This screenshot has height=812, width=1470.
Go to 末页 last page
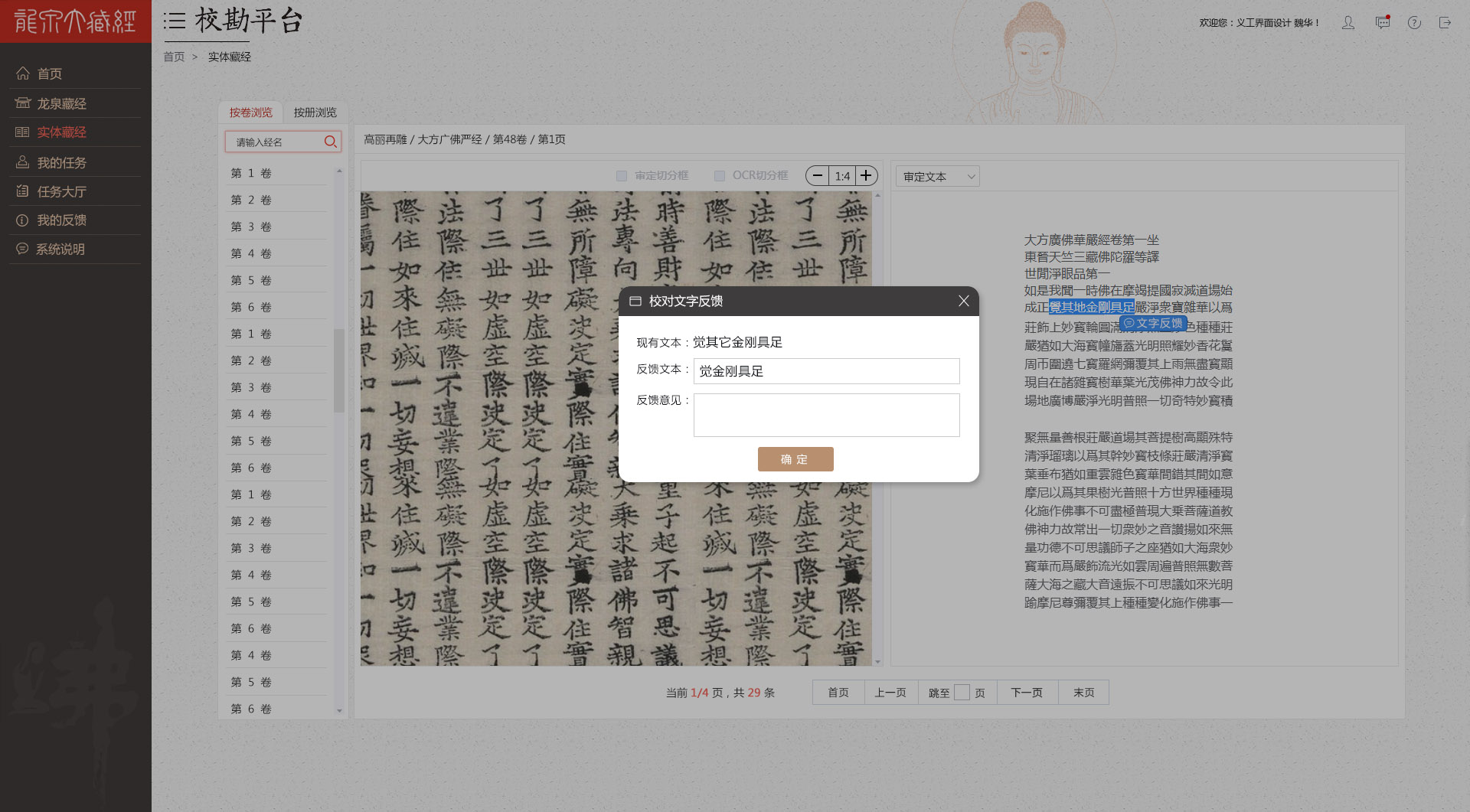click(1083, 692)
